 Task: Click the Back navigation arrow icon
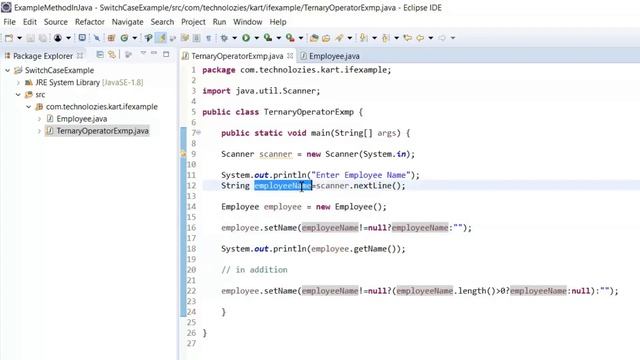420,38
